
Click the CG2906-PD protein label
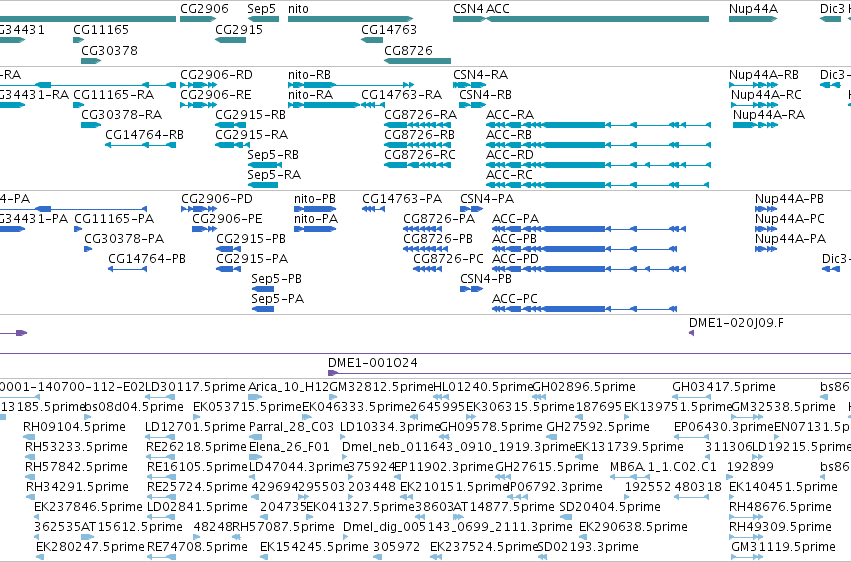217,199
